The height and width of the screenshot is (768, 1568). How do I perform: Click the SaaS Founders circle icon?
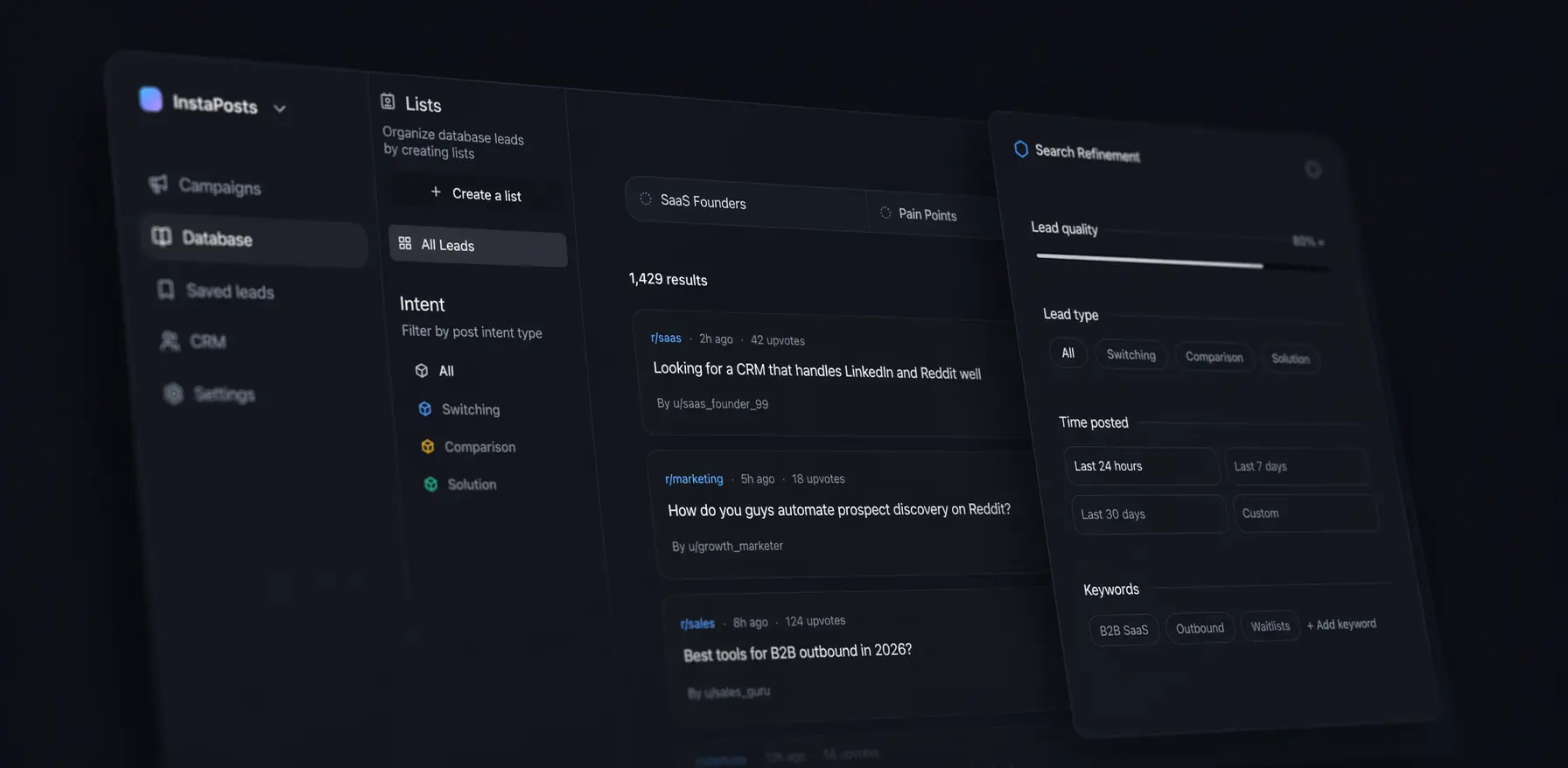tap(646, 199)
